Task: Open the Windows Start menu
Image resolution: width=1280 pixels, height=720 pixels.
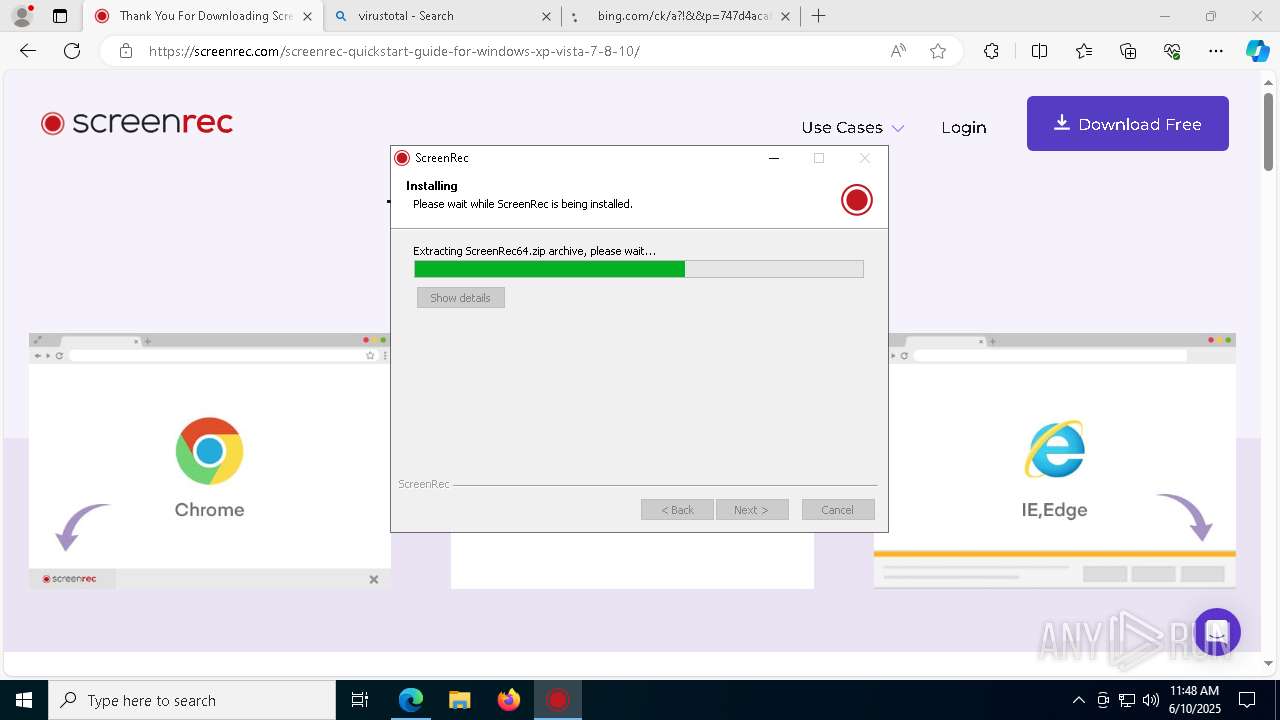Action: [24, 700]
